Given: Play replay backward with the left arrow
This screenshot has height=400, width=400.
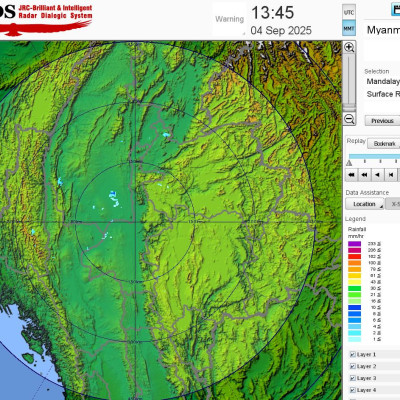Looking at the screenshot, I should pyautogui.click(x=377, y=175).
